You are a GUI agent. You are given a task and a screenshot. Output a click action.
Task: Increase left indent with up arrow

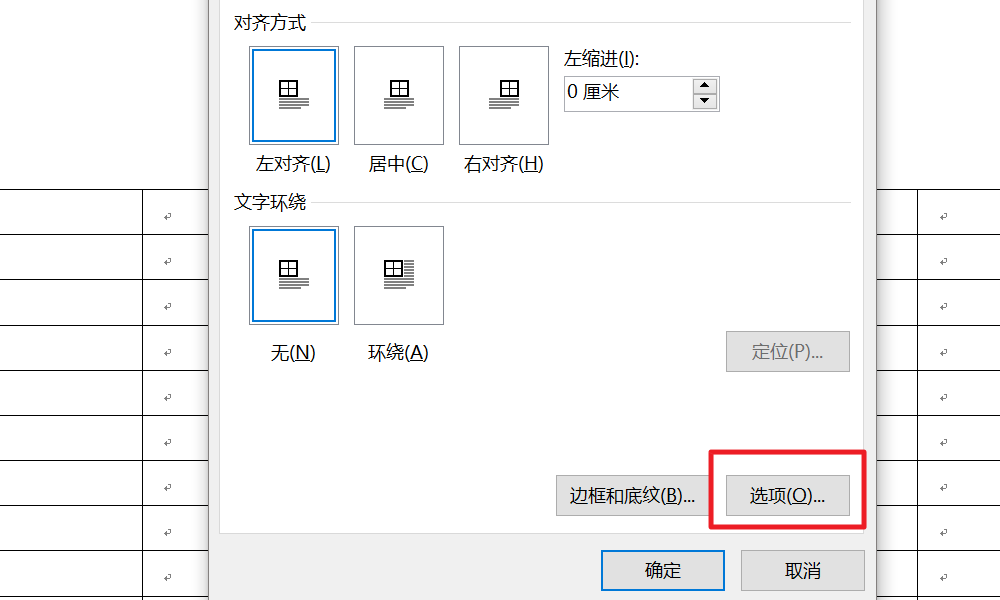click(x=705, y=86)
